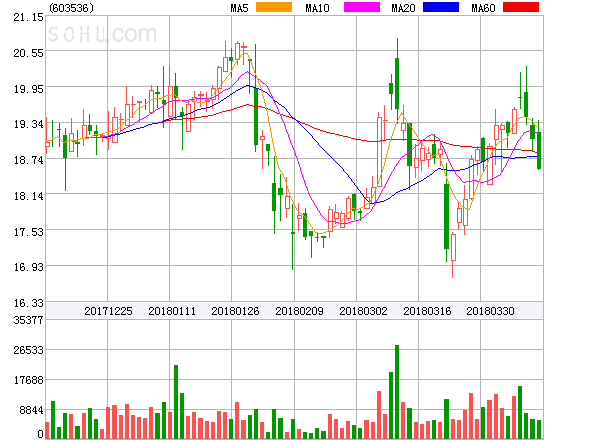Click the magenta MA10 legend swatch

(x=362, y=7)
